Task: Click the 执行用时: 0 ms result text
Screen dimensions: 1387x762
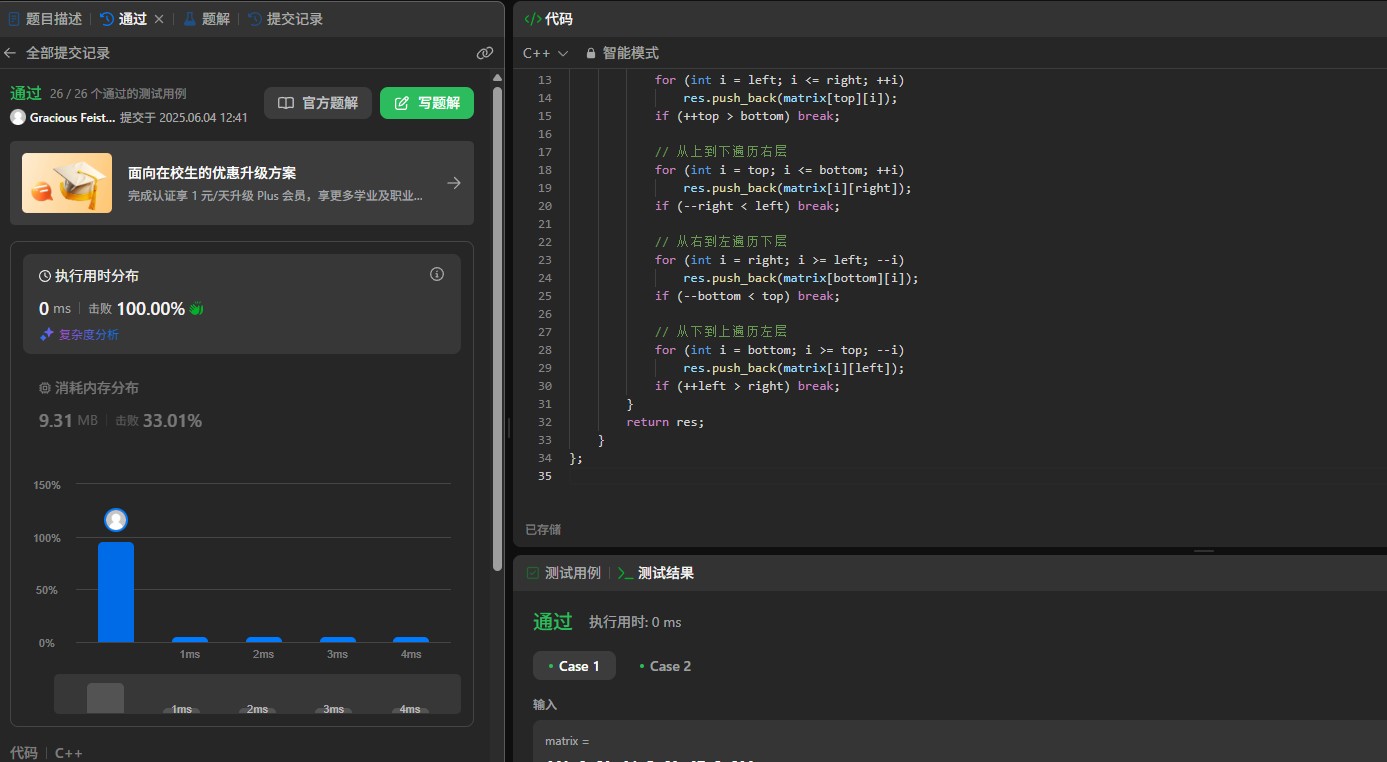Action: tap(635, 622)
